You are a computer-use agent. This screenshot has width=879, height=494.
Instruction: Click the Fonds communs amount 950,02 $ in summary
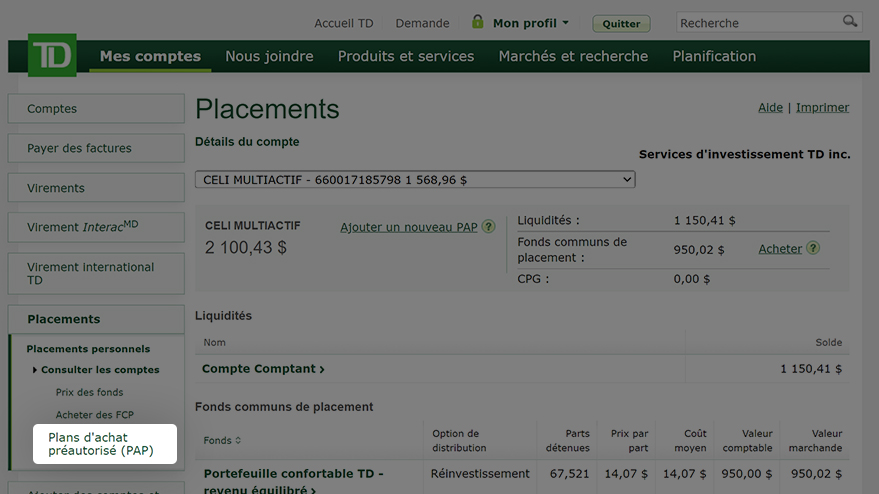[698, 250]
